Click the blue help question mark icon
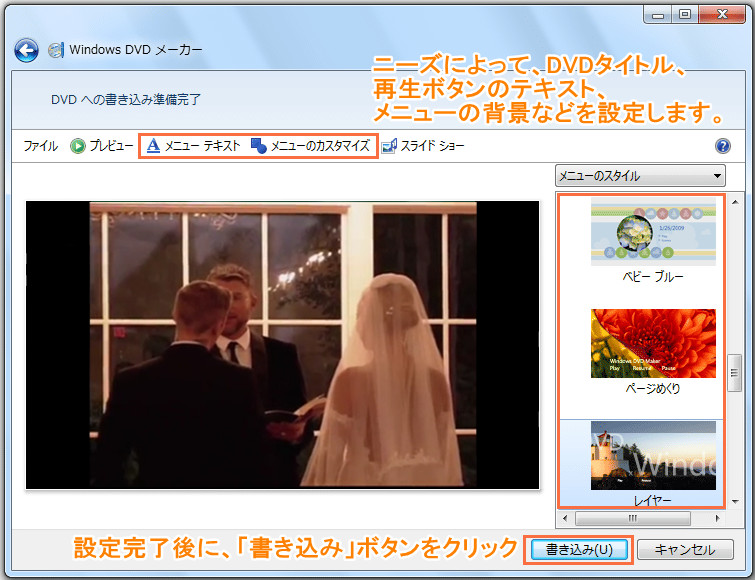 pos(723,146)
